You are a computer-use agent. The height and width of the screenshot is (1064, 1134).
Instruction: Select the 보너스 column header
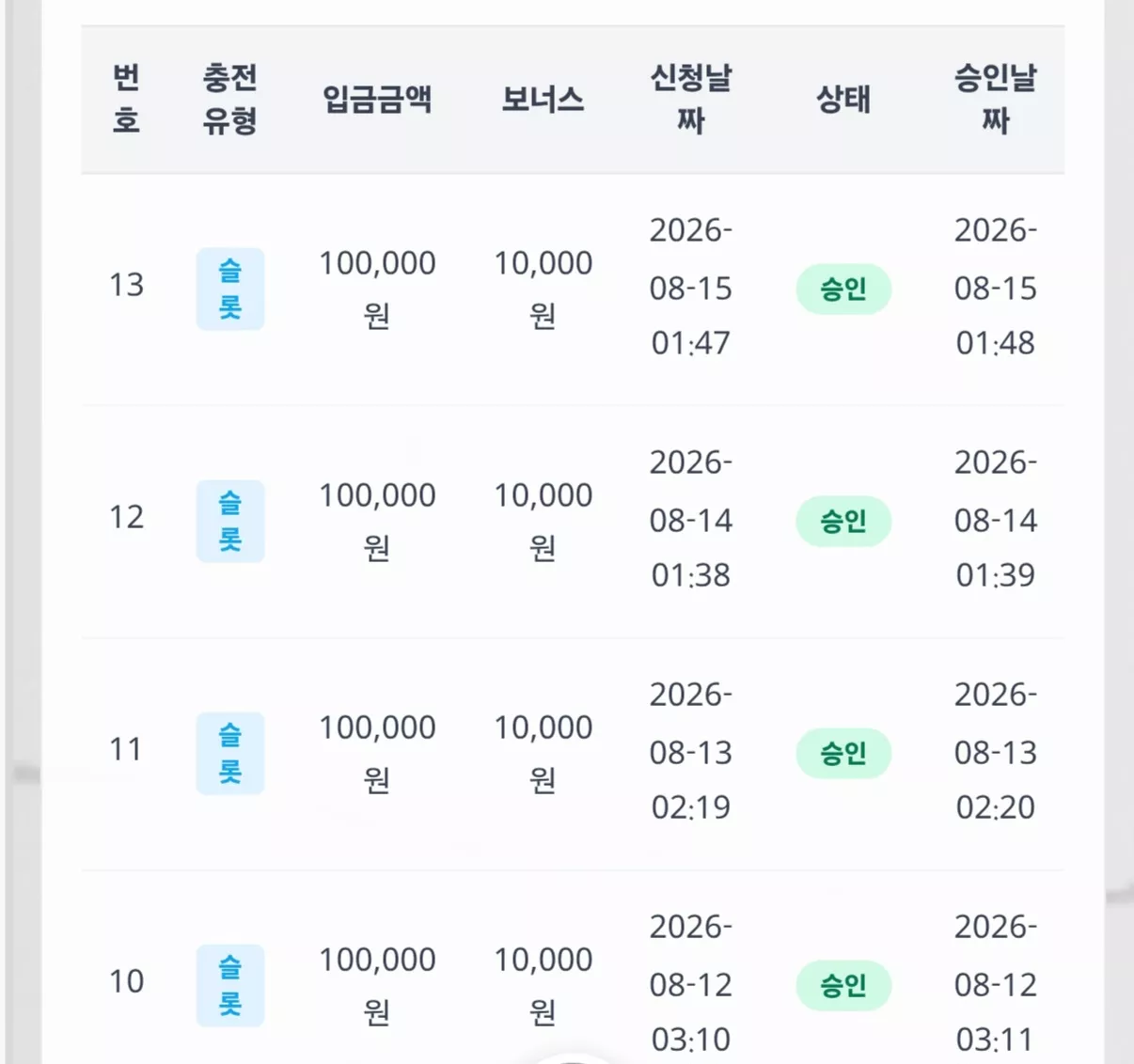(543, 99)
